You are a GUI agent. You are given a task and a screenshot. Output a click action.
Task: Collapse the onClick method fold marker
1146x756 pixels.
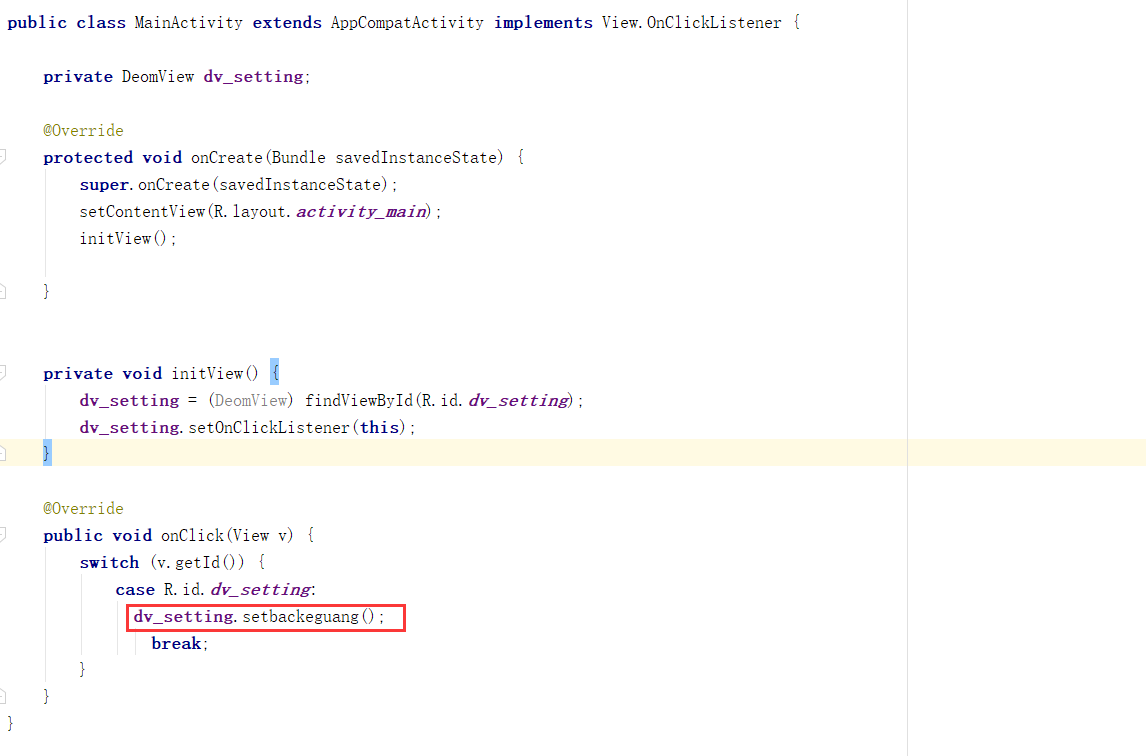[3, 535]
